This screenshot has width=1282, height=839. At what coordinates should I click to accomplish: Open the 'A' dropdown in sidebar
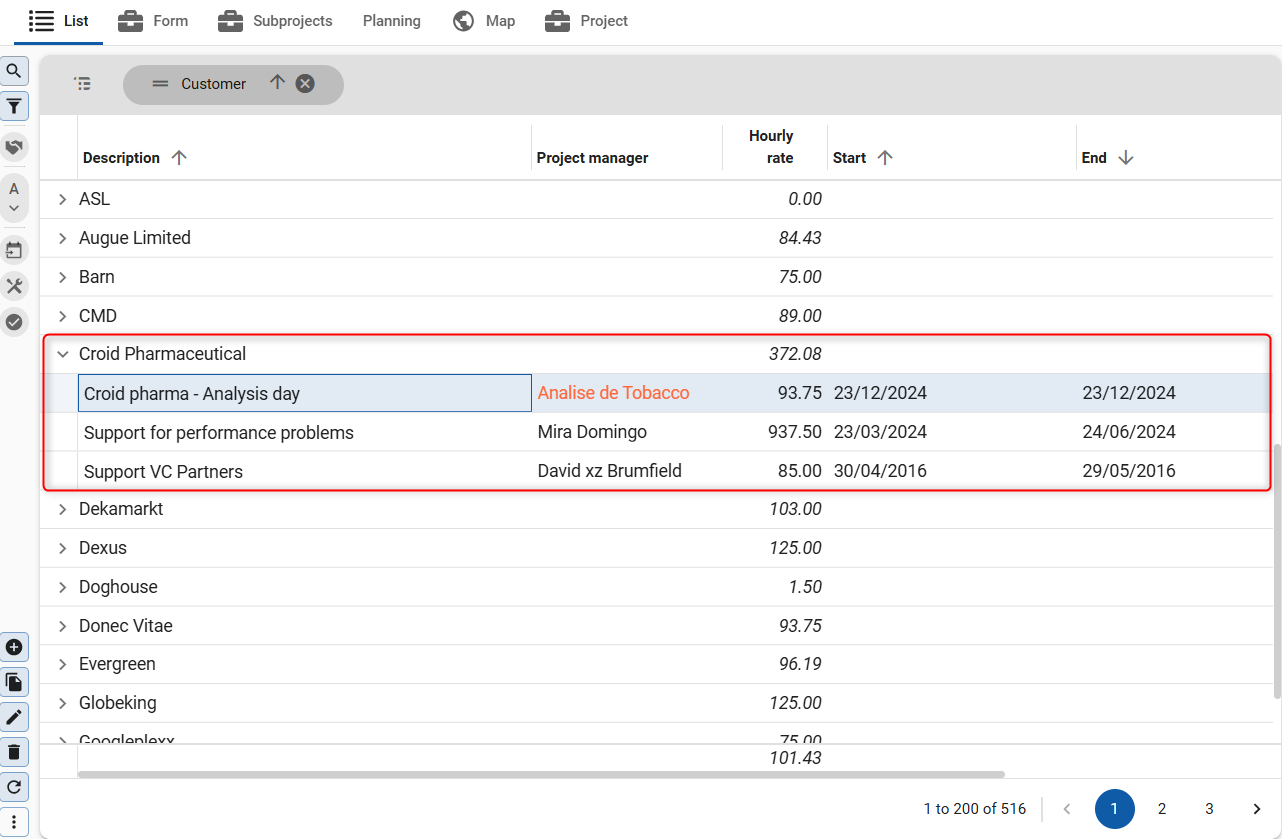[x=14, y=198]
